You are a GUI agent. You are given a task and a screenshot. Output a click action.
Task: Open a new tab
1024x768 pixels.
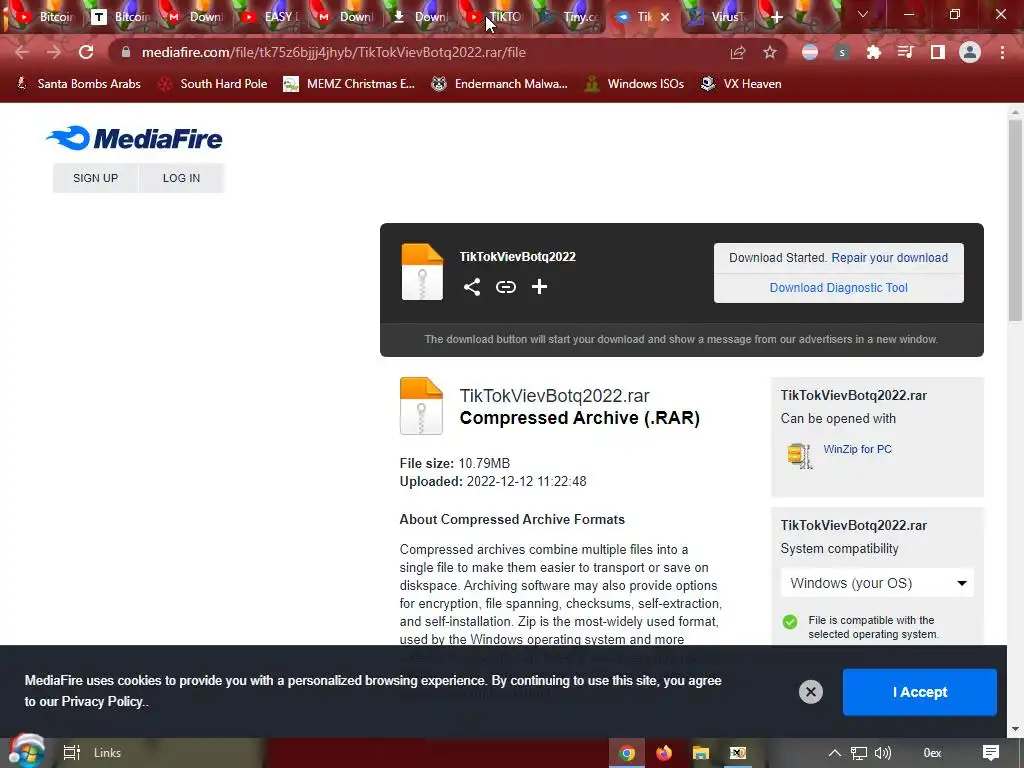pyautogui.click(x=776, y=17)
